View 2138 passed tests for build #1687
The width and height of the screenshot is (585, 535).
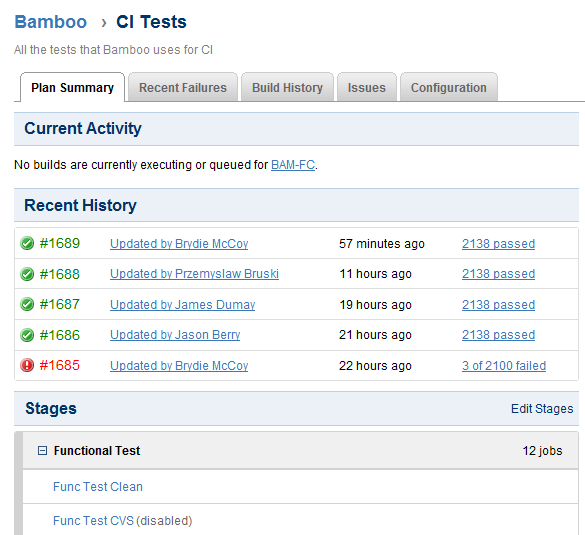tap(498, 305)
